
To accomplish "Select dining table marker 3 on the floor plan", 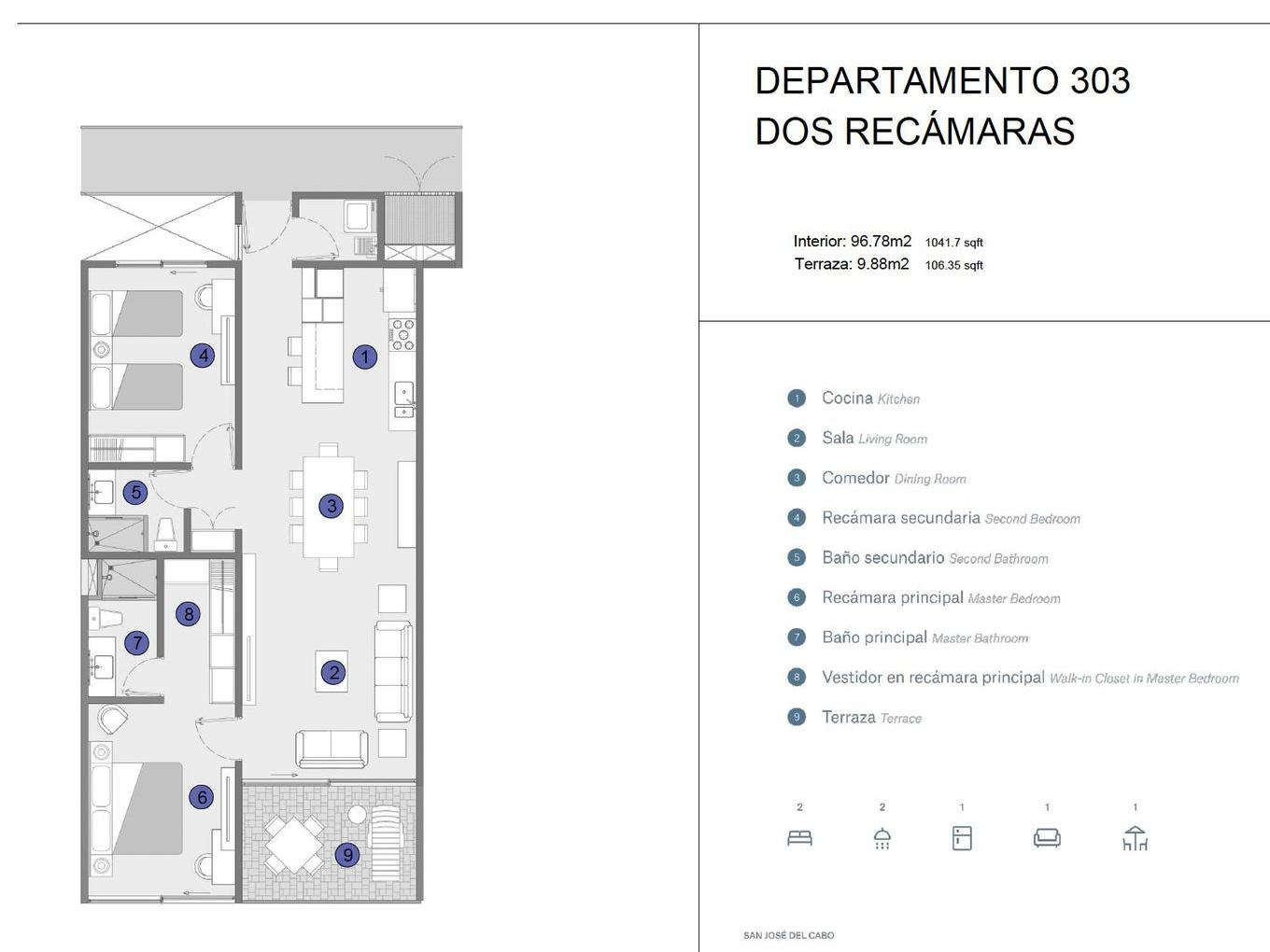I will tap(331, 506).
